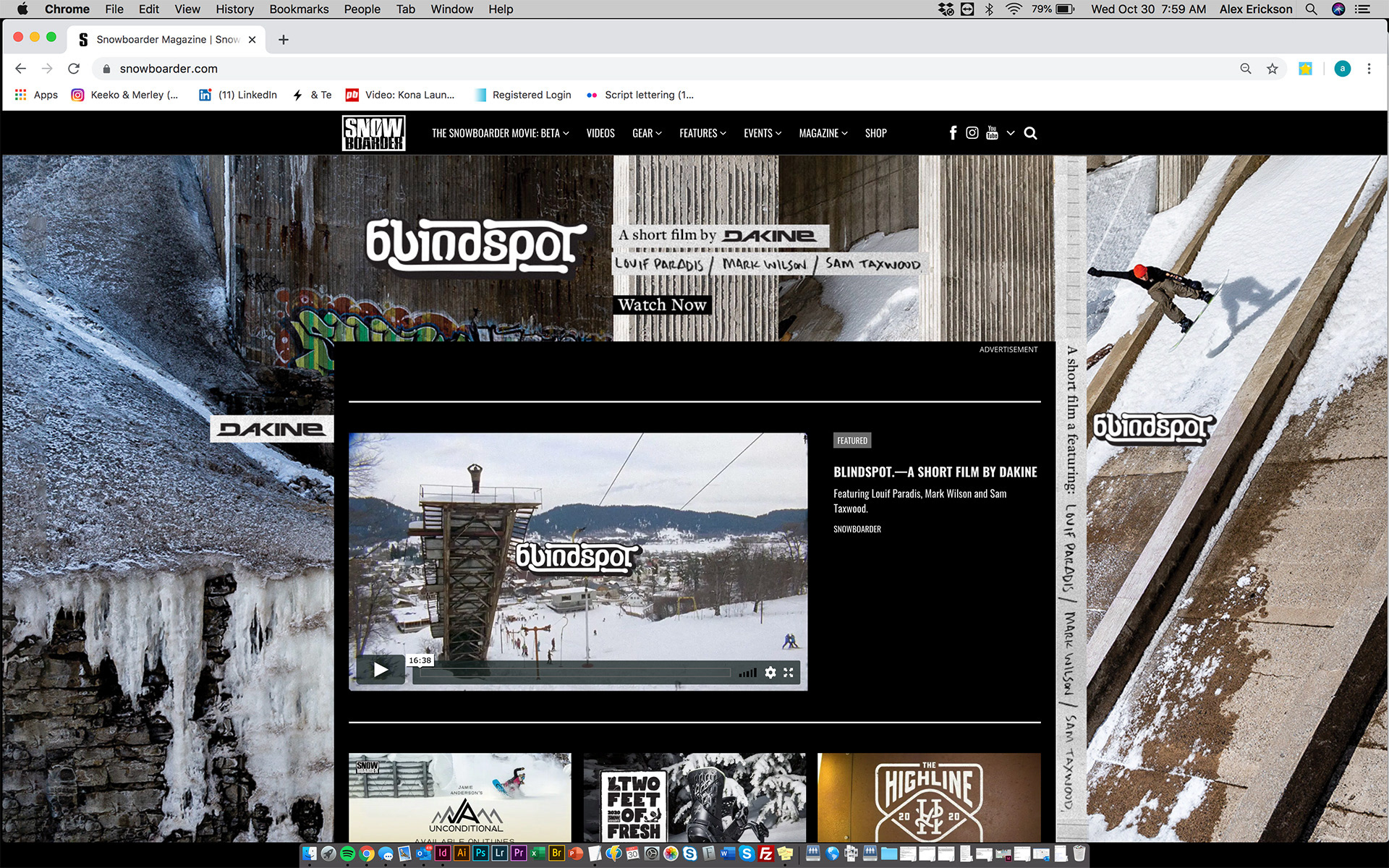Open the People menu in menu bar
Image resolution: width=1389 pixels, height=868 pixels.
point(362,9)
